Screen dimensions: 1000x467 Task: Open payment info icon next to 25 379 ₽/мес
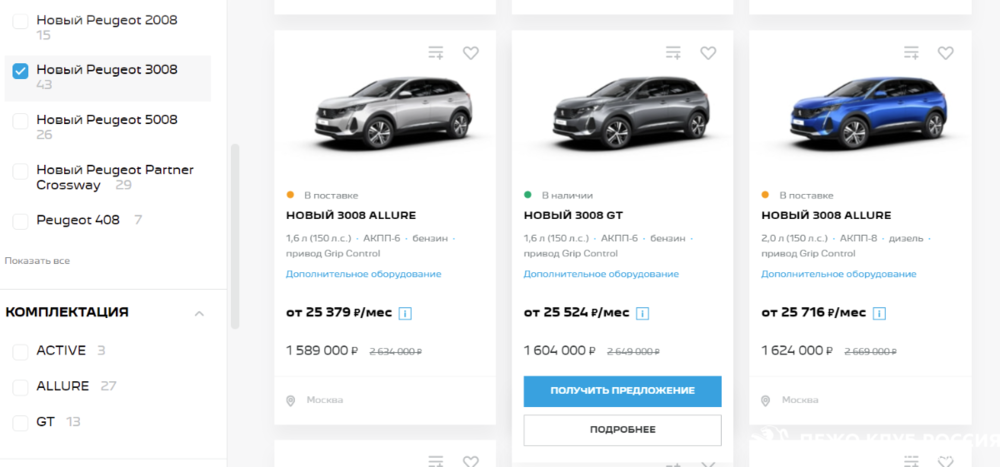406,313
